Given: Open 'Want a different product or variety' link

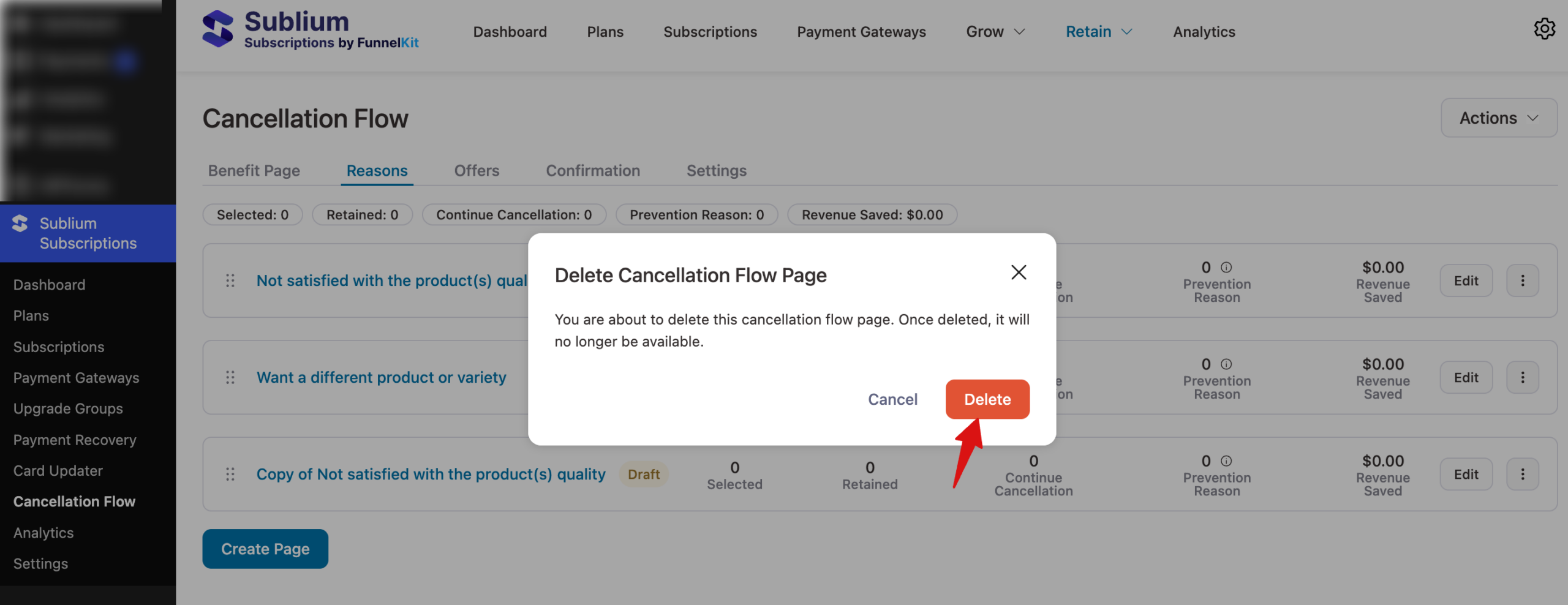Looking at the screenshot, I should click(381, 377).
